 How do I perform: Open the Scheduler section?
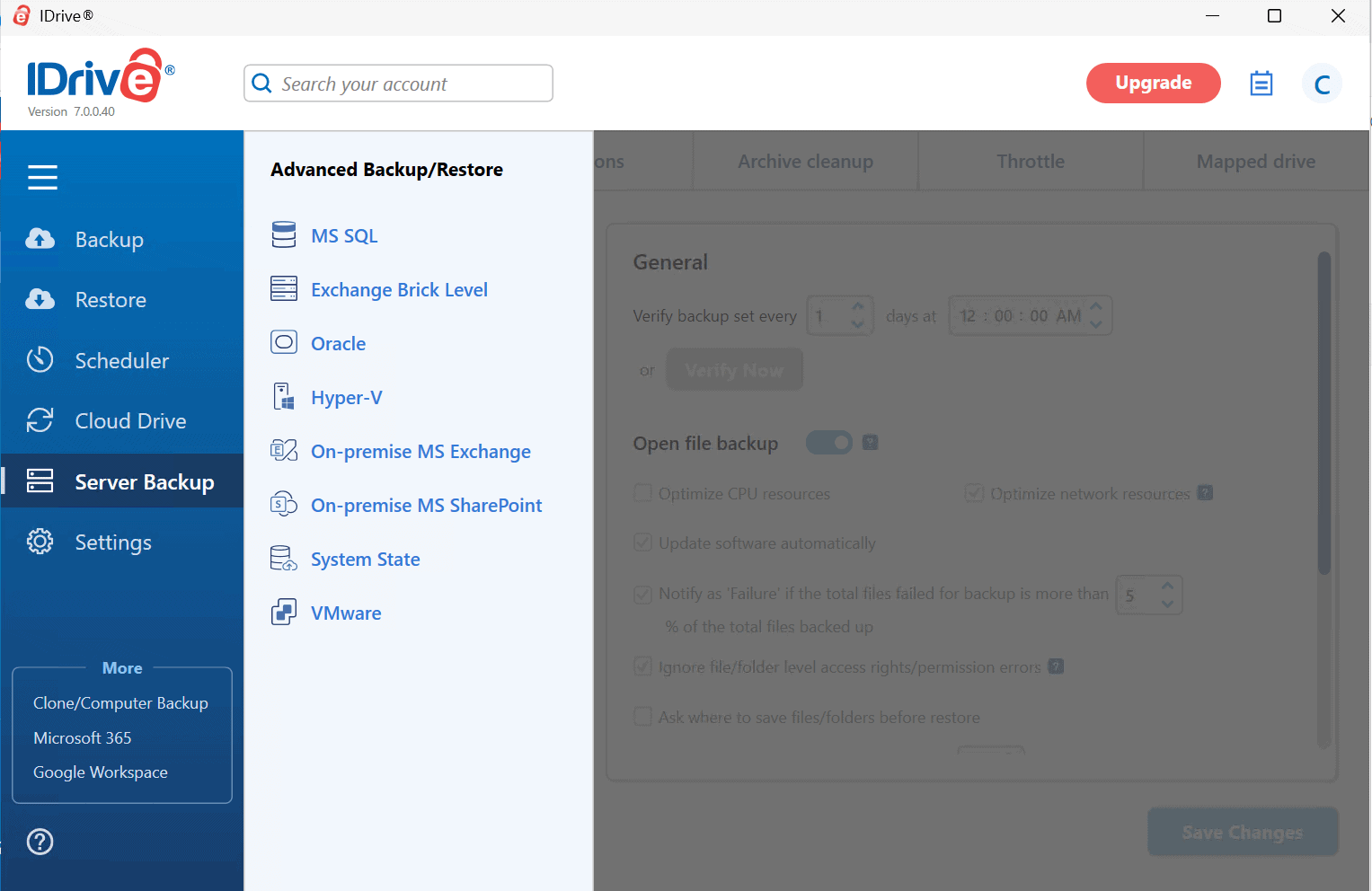[x=122, y=360]
